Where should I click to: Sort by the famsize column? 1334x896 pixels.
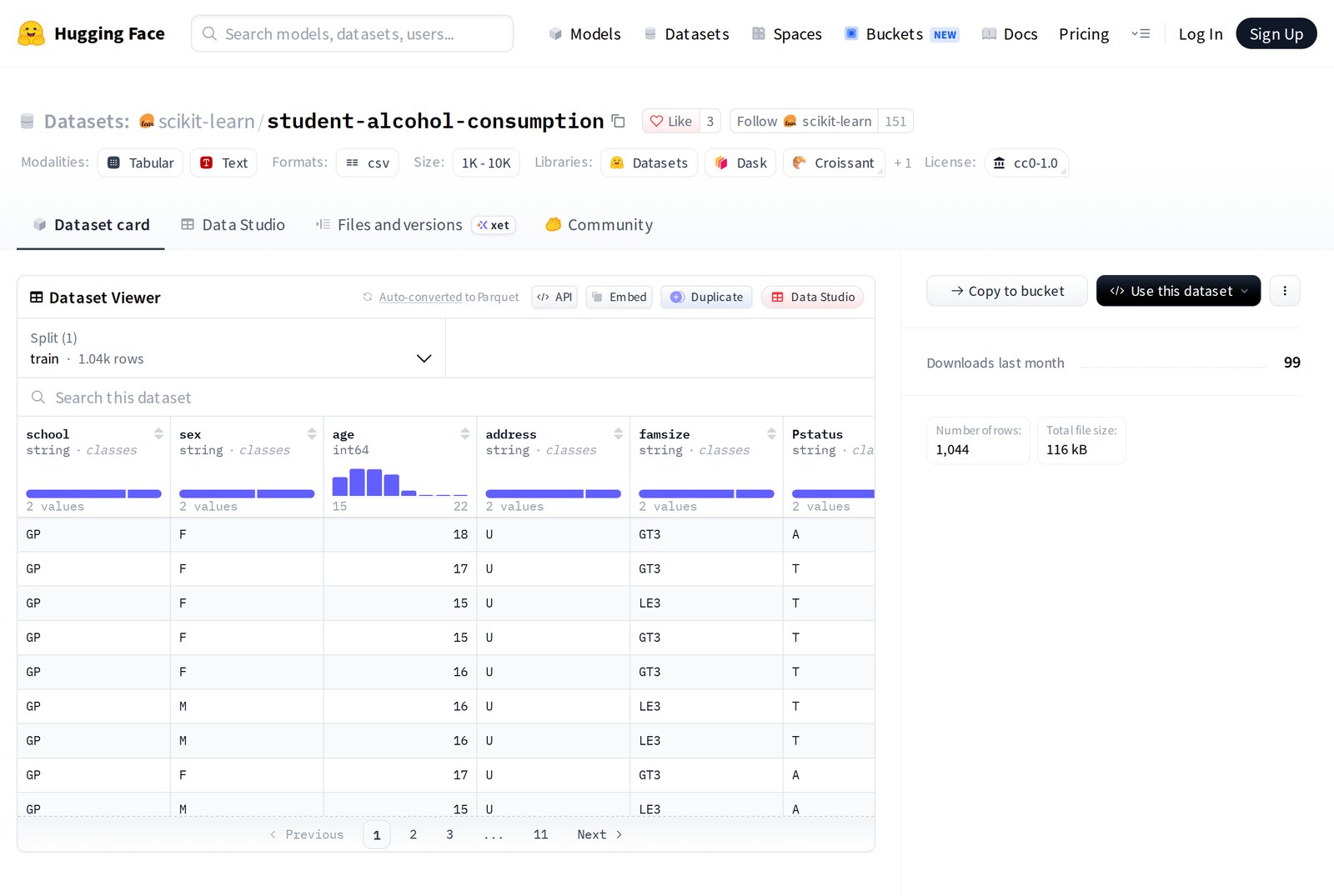click(772, 433)
